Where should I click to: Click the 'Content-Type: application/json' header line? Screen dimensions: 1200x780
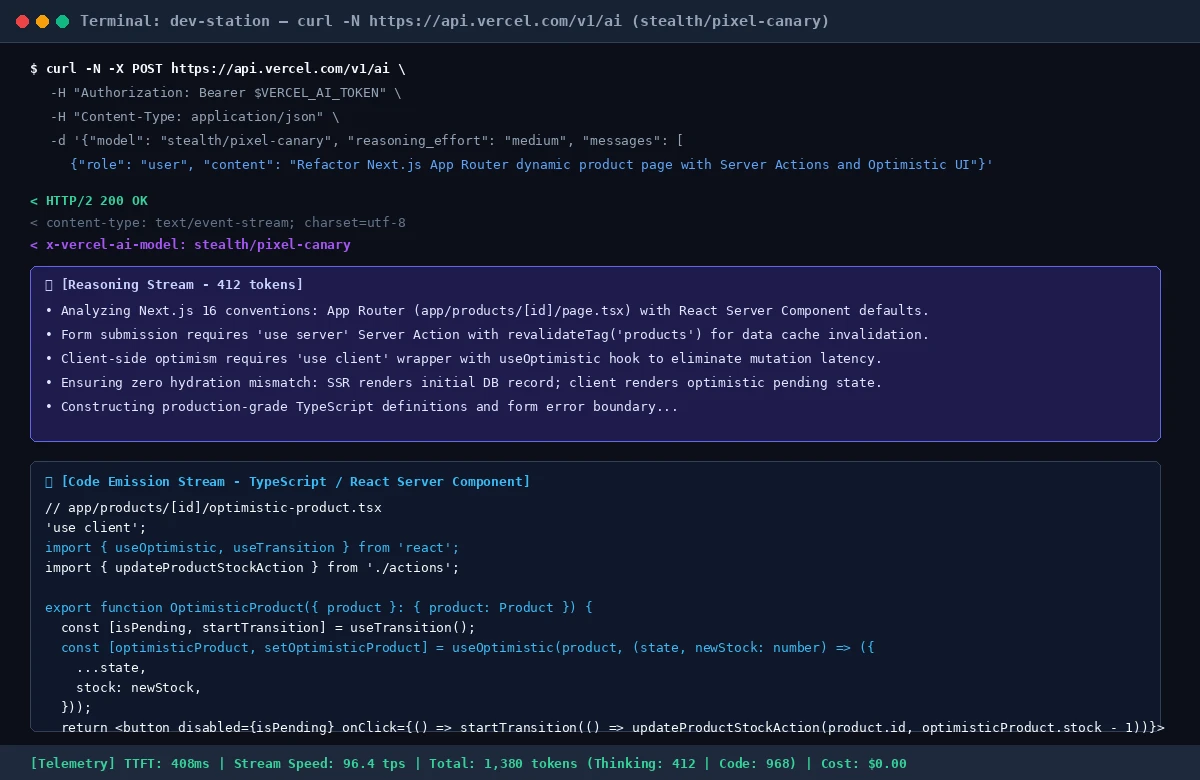[x=195, y=117]
